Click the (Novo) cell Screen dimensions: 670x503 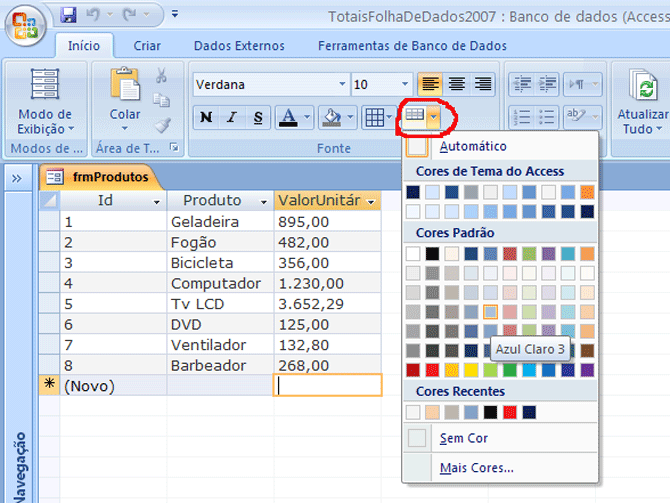[113, 386]
